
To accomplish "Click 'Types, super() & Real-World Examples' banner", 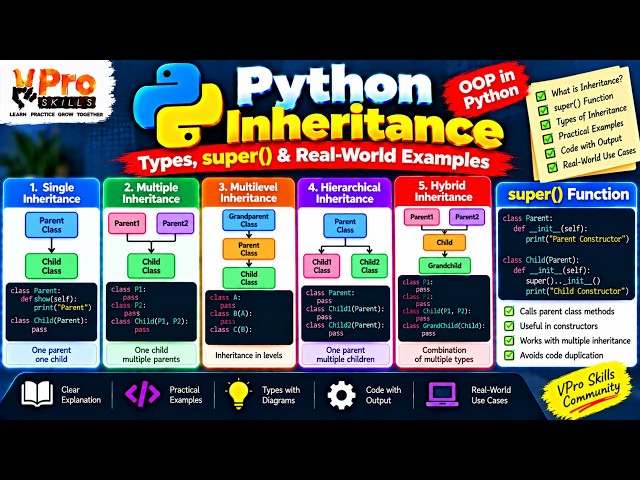I will (313, 159).
